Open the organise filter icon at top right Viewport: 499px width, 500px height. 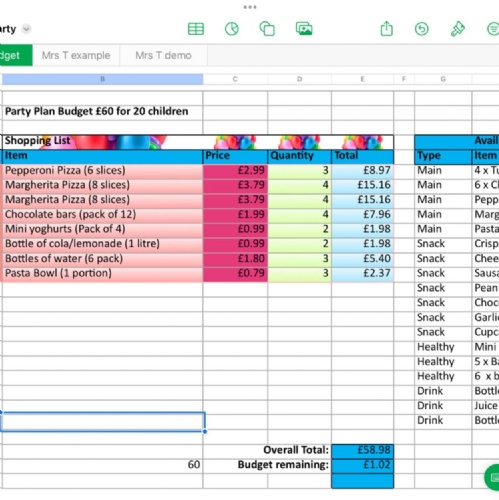point(493,29)
